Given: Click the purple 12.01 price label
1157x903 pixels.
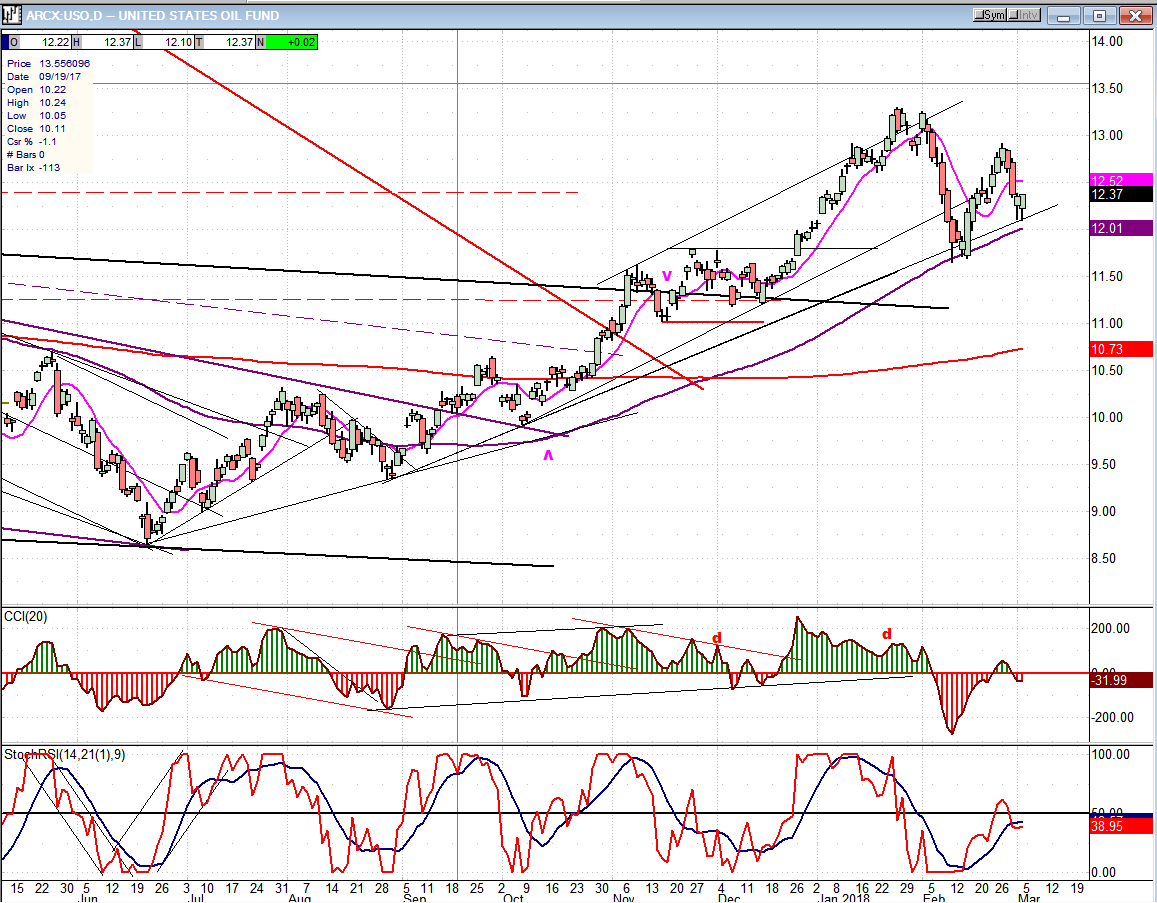Looking at the screenshot, I should pyautogui.click(x=1120, y=228).
